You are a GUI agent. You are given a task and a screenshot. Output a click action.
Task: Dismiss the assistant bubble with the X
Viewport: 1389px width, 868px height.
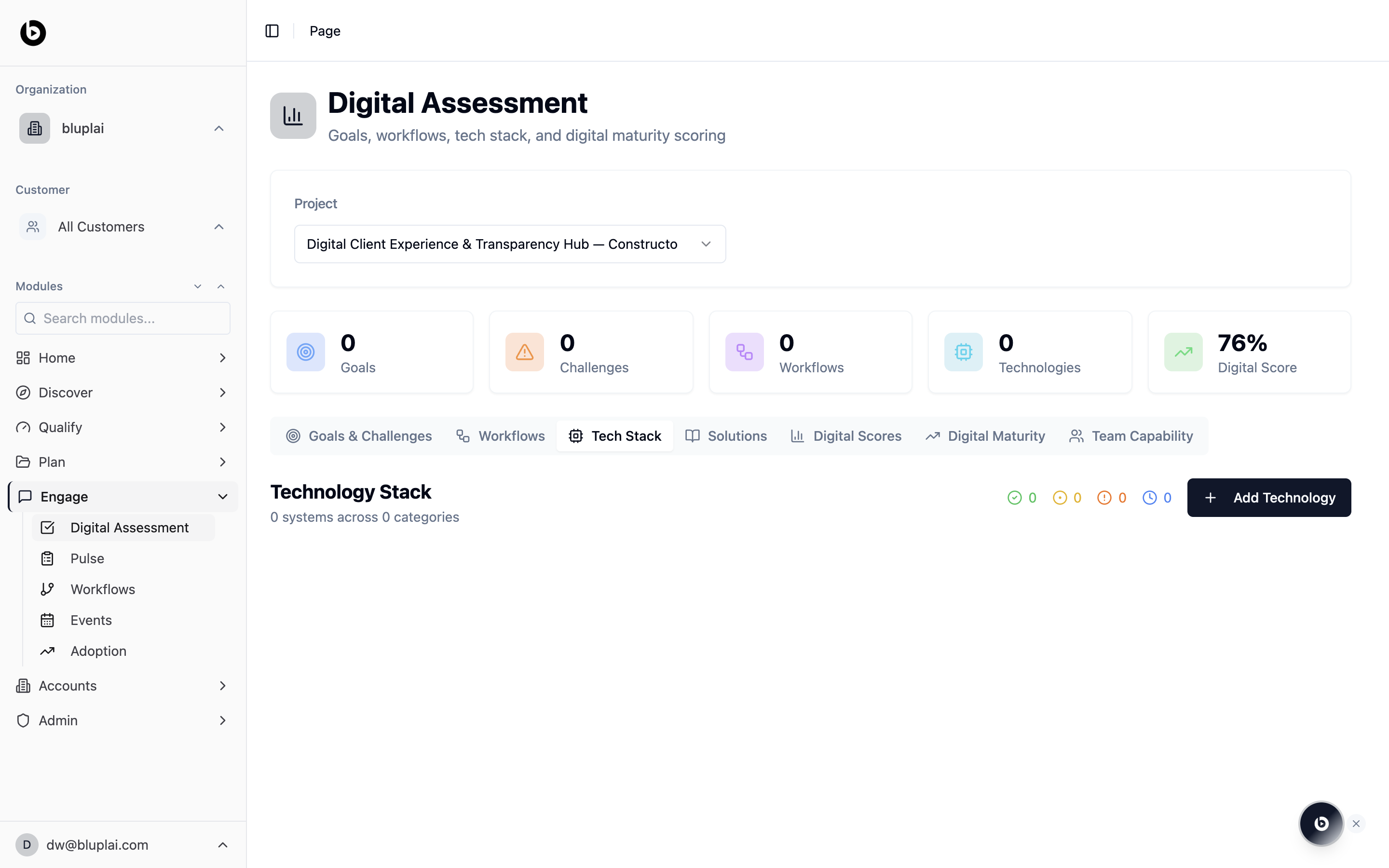(x=1356, y=824)
